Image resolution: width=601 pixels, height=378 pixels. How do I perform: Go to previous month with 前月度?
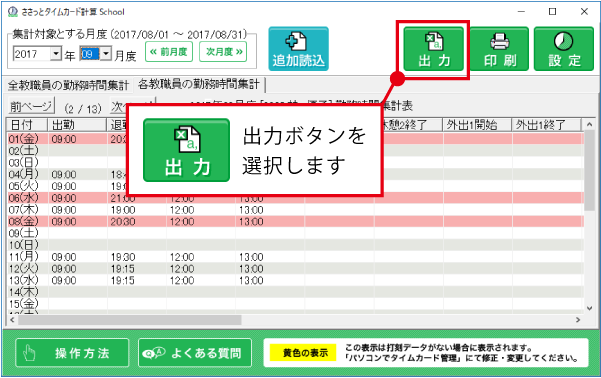[169, 52]
